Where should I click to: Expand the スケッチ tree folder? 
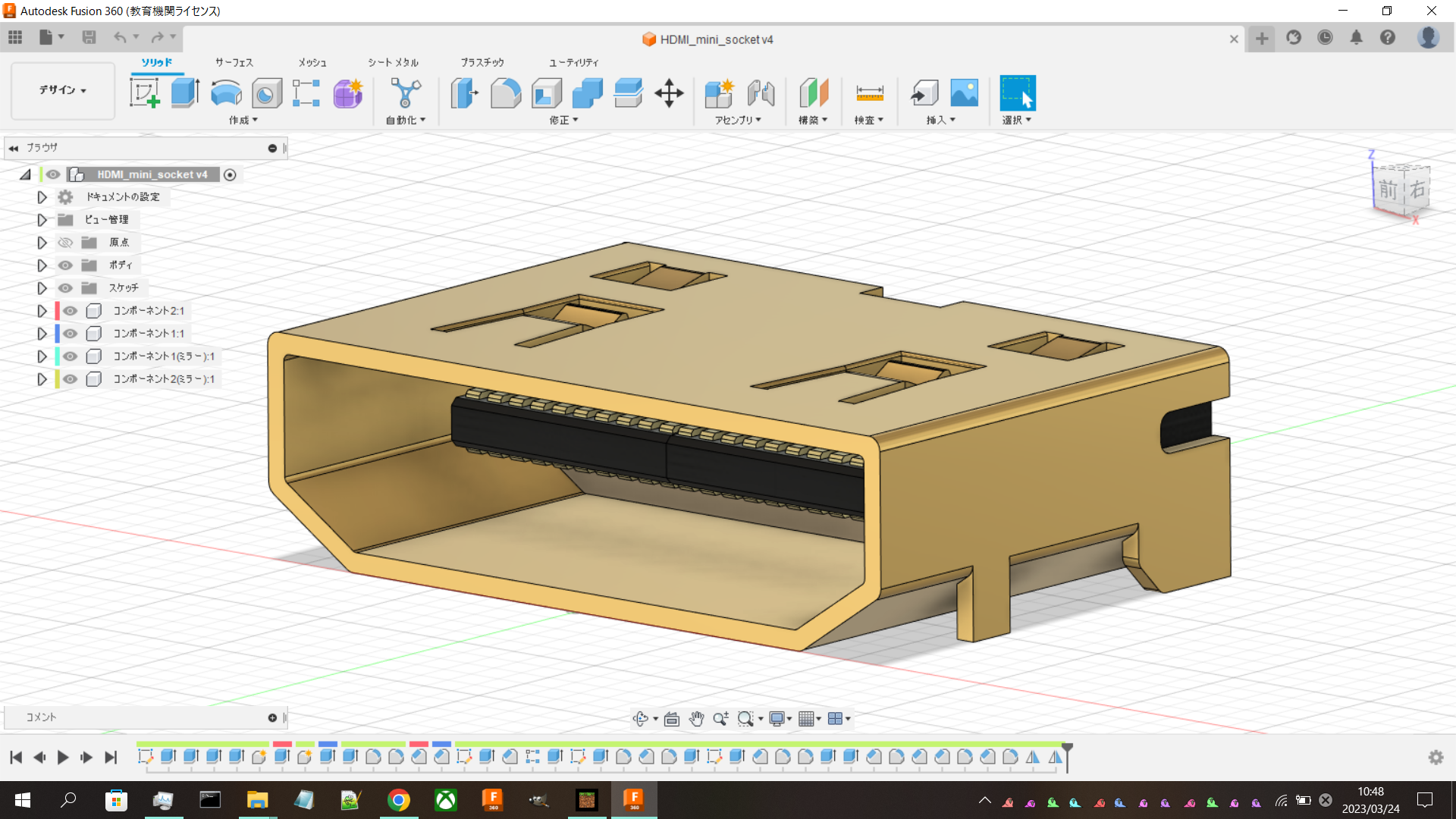pyautogui.click(x=42, y=288)
